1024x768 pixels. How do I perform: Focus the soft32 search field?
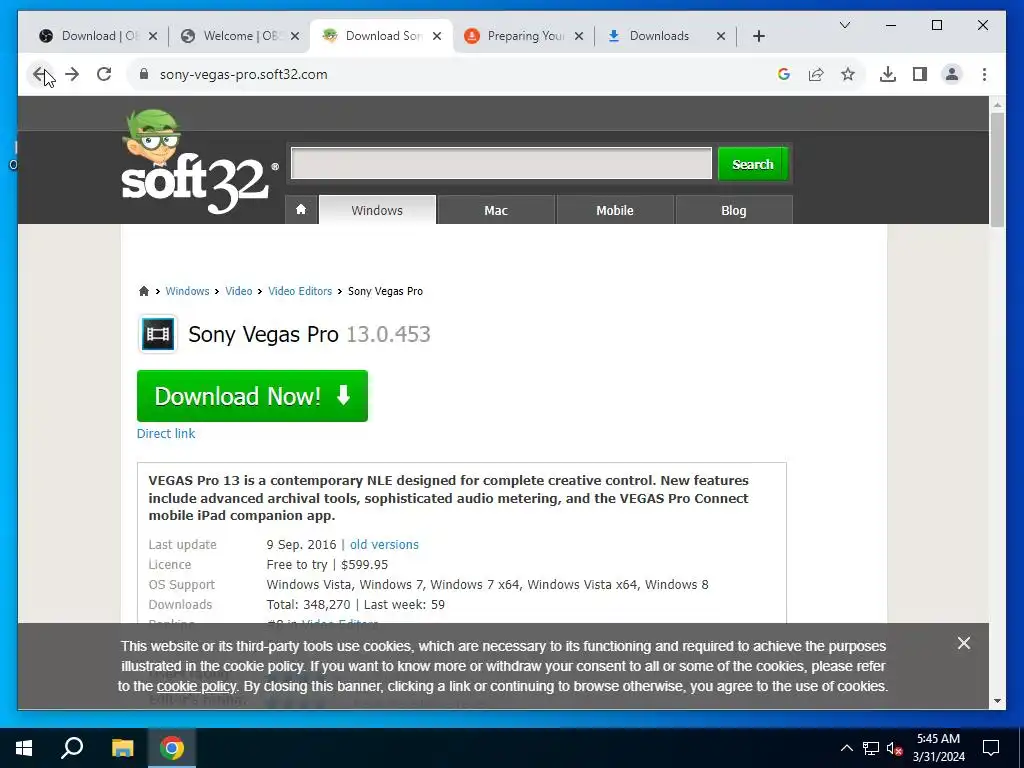pos(501,163)
